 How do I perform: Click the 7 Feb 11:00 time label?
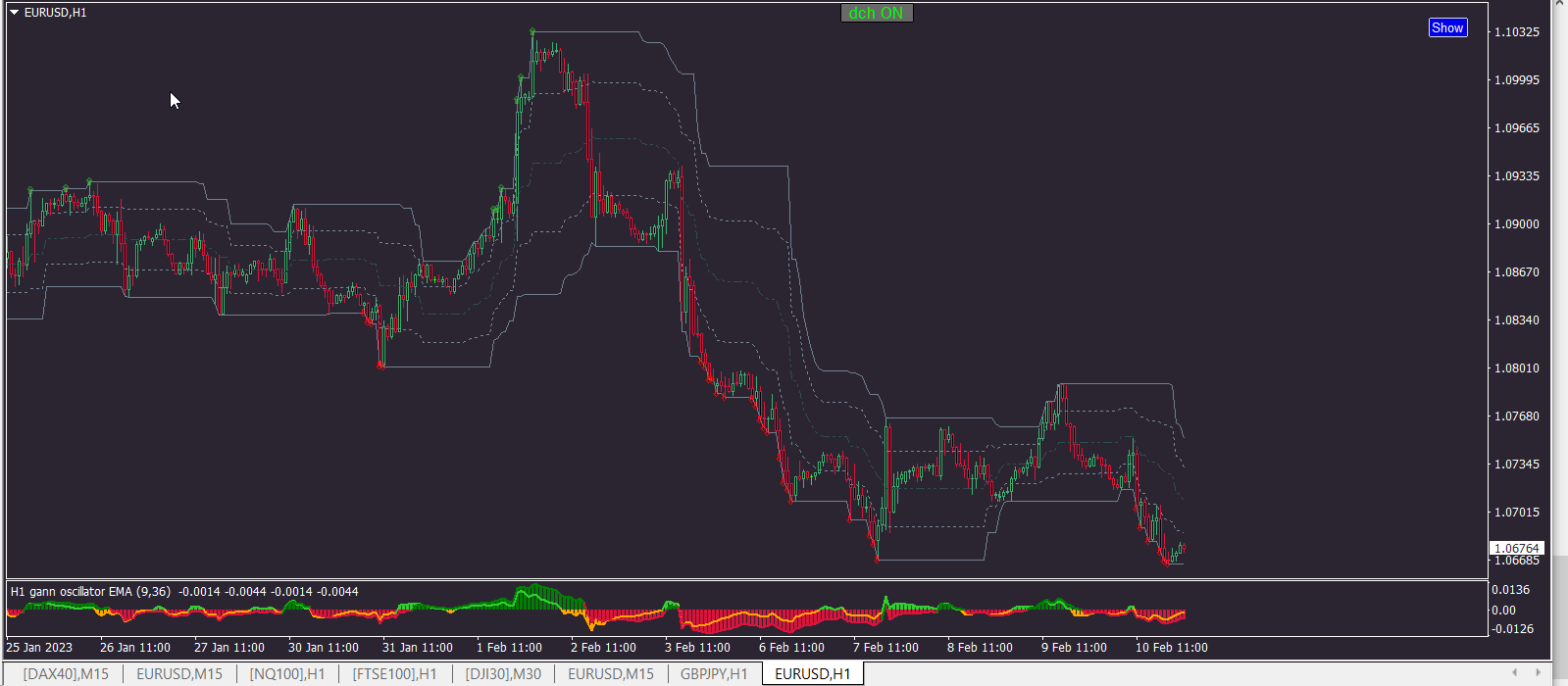tap(885, 648)
